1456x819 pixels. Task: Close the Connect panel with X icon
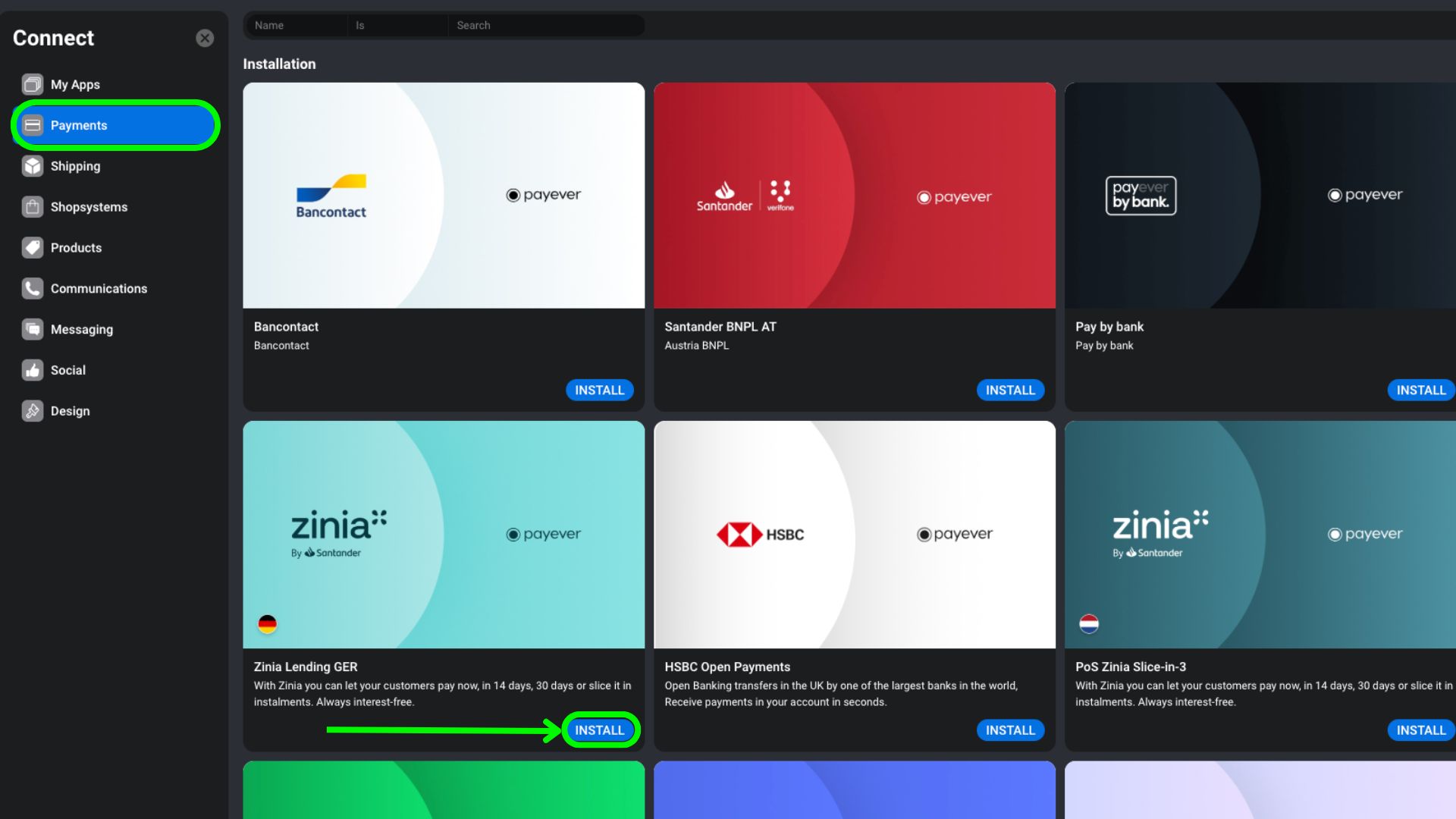tap(205, 38)
